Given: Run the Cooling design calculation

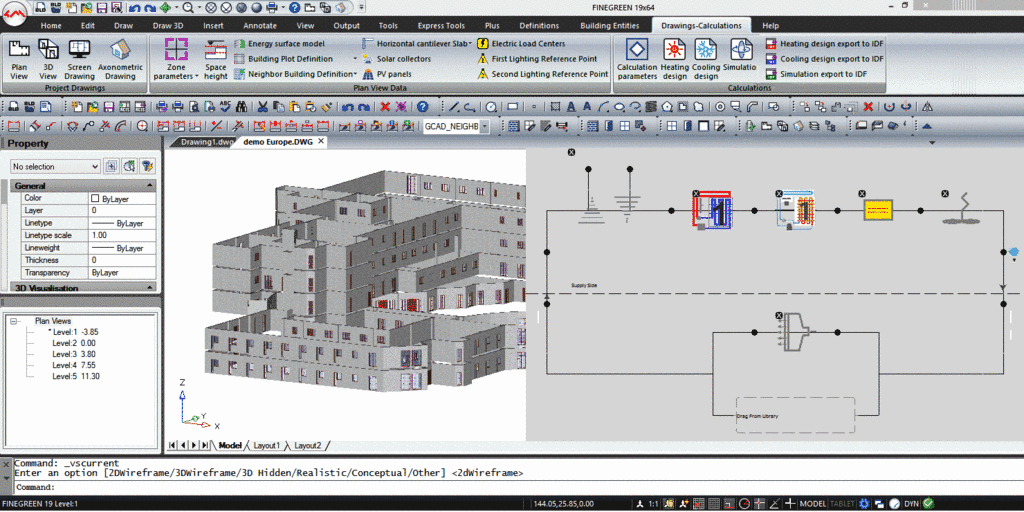Looking at the screenshot, I should click(705, 59).
